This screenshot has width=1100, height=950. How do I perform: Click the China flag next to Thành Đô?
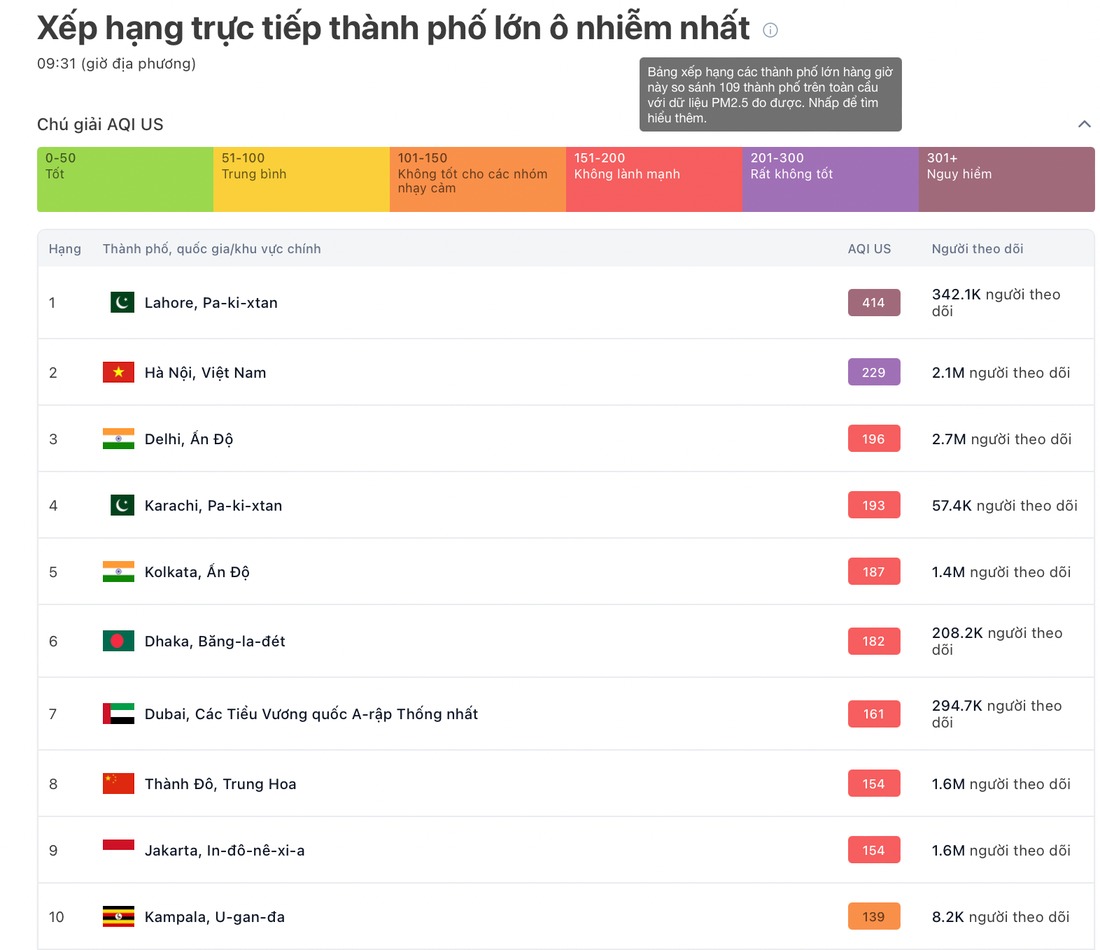[118, 784]
